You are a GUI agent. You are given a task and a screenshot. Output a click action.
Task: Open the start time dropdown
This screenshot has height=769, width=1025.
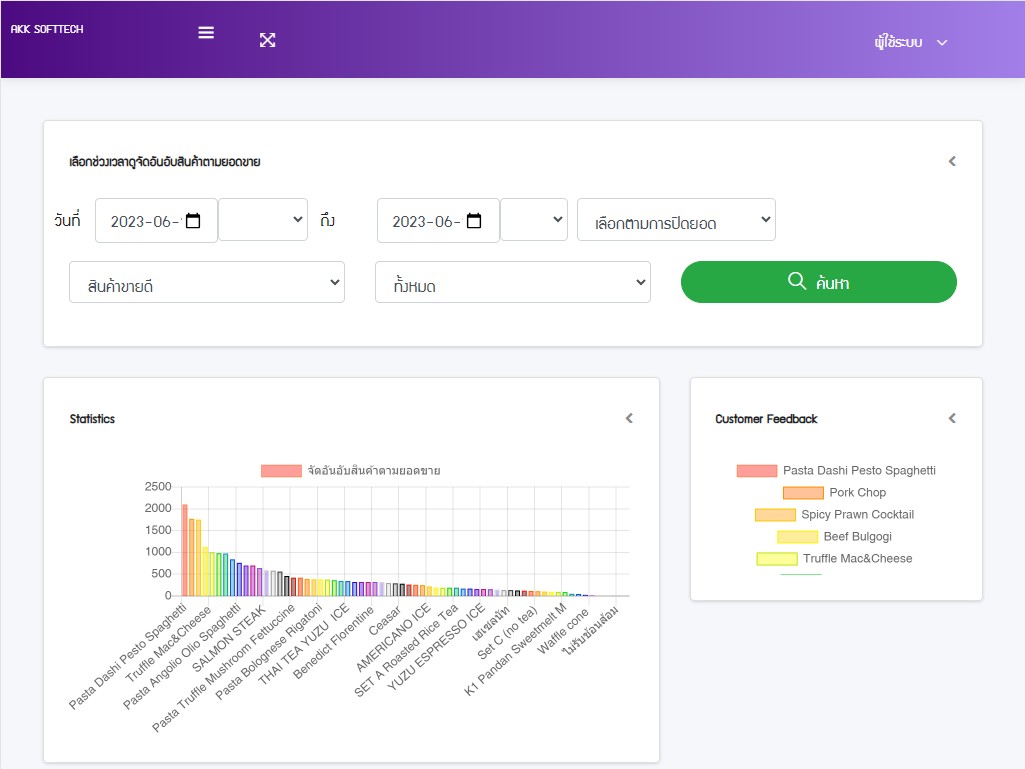(263, 220)
